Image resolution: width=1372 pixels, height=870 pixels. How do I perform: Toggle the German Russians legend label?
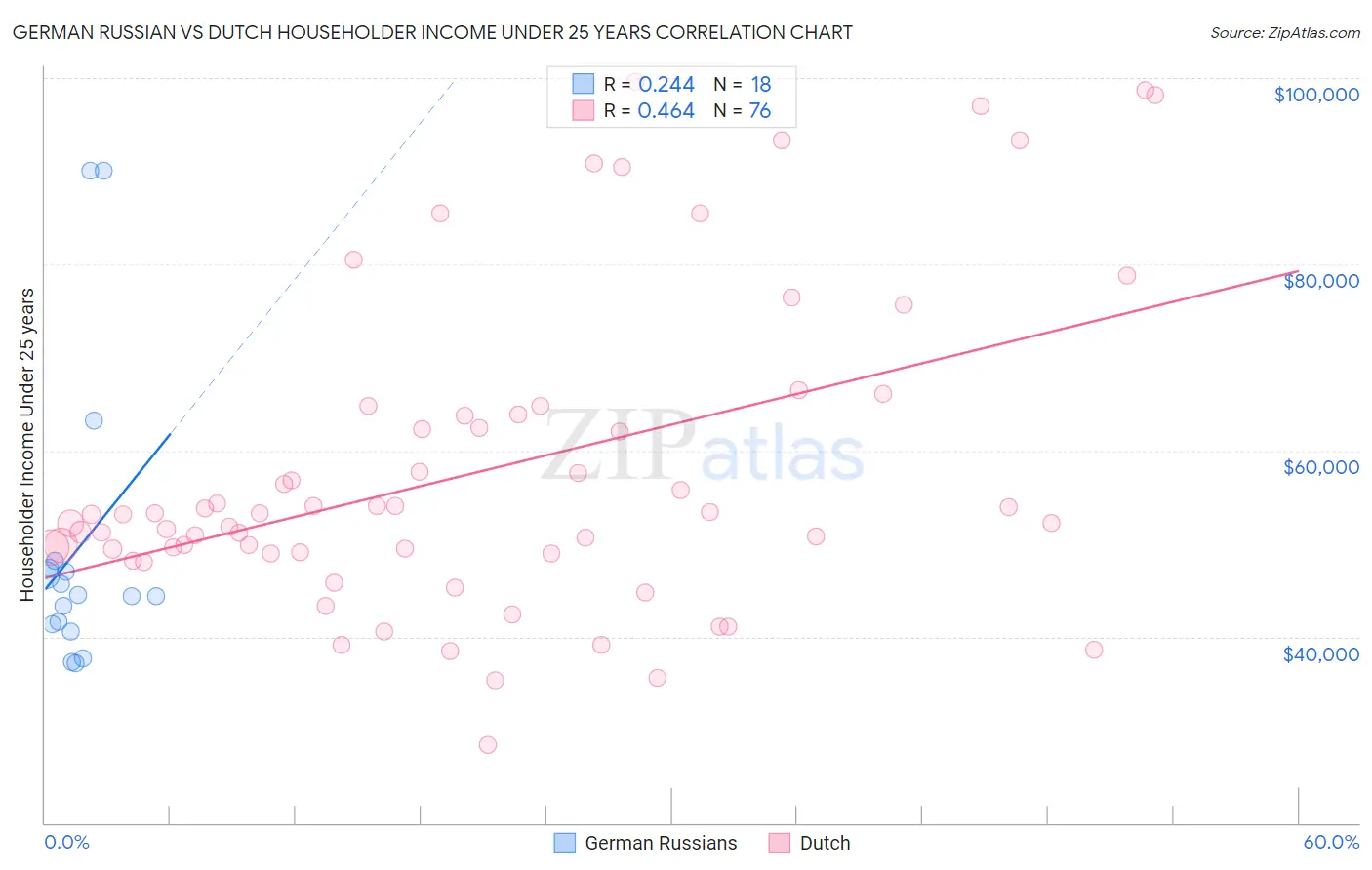point(661,843)
